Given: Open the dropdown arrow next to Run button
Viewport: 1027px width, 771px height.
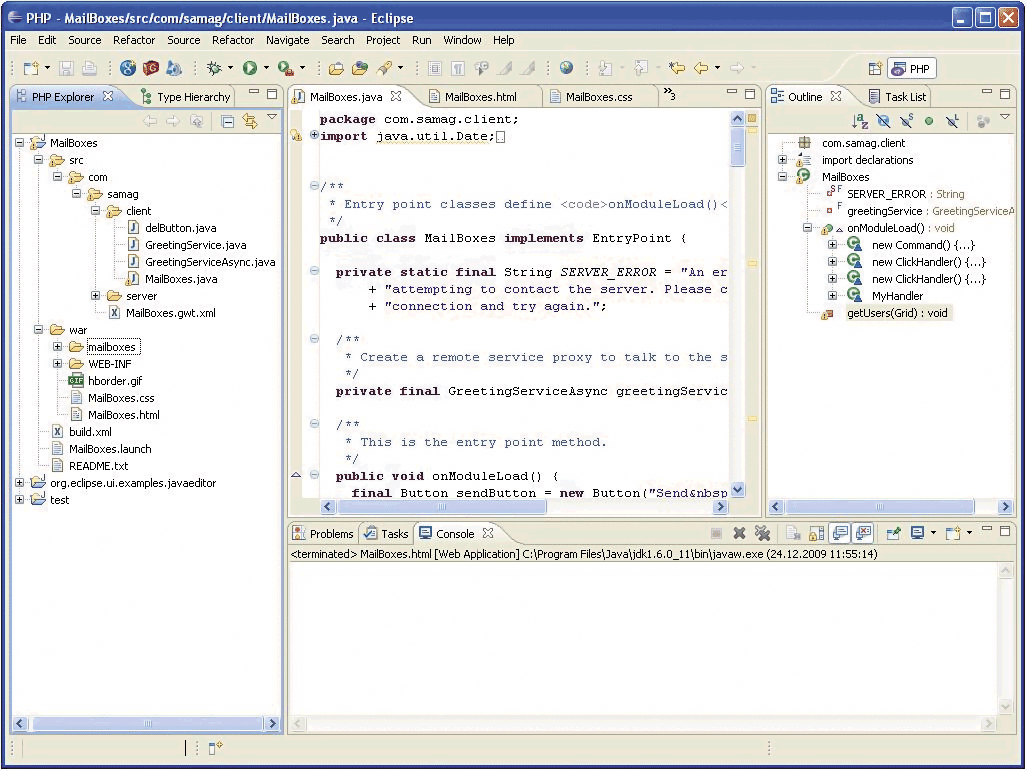Looking at the screenshot, I should (266, 68).
